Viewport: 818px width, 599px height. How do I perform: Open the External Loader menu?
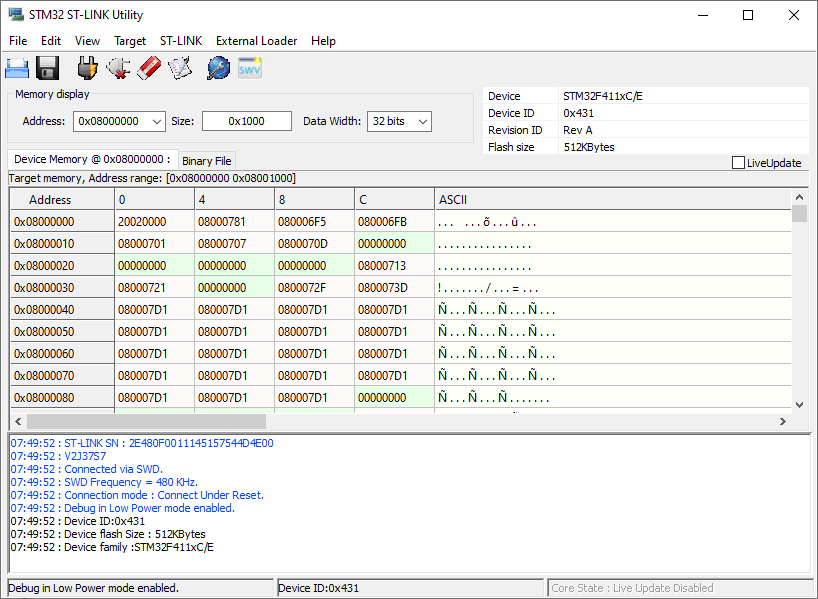tap(257, 41)
